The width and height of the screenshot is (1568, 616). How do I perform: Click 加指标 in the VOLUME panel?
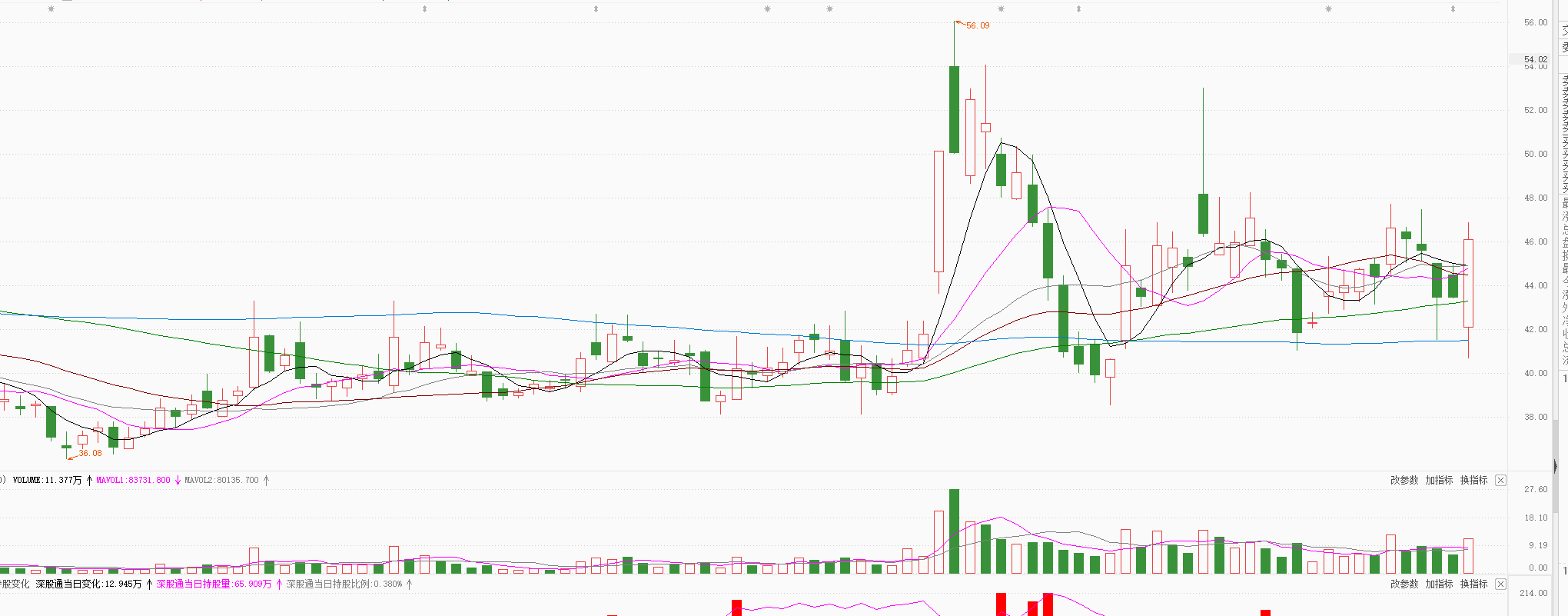[1439, 480]
